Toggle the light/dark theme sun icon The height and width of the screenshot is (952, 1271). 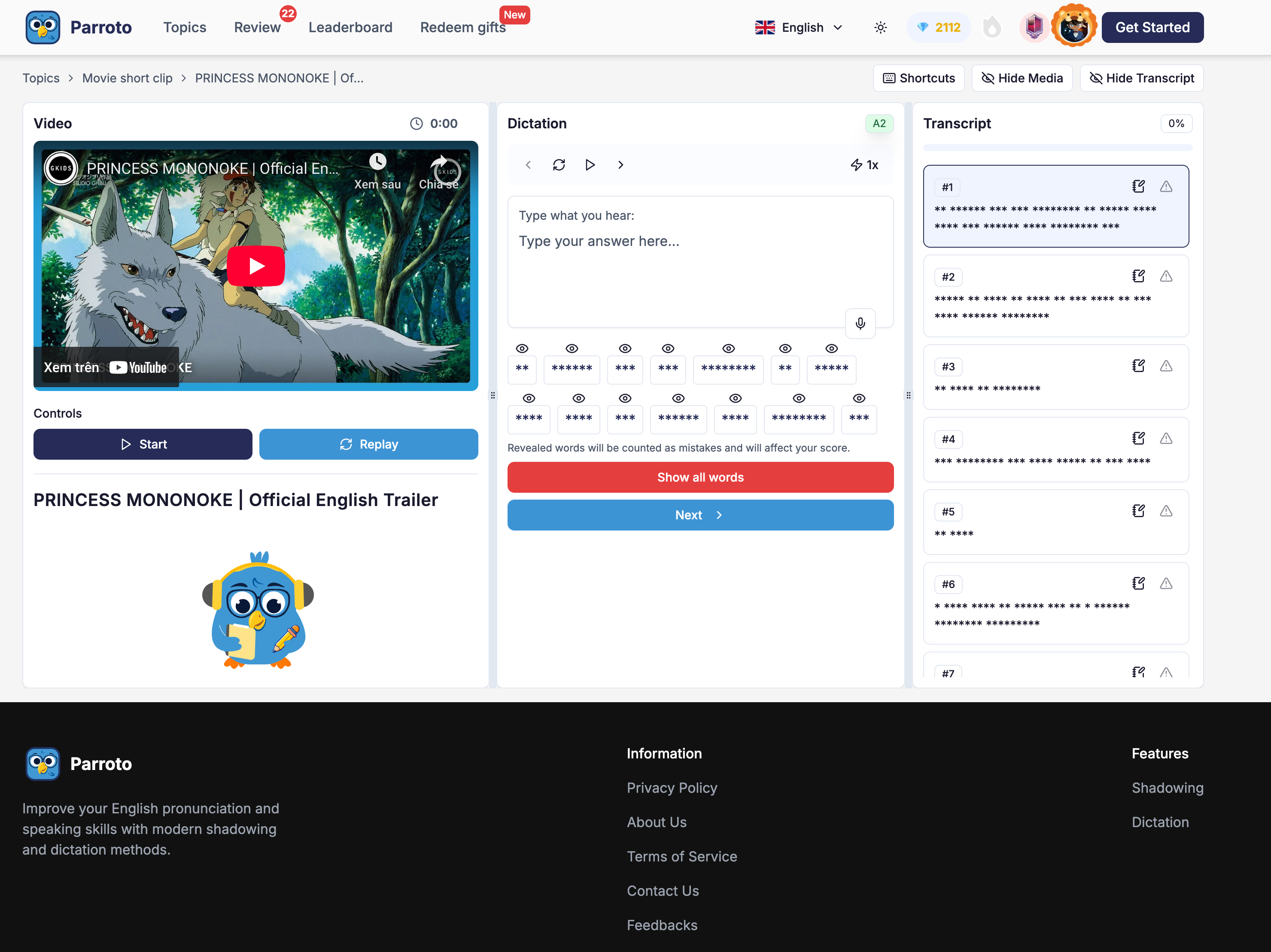880,27
